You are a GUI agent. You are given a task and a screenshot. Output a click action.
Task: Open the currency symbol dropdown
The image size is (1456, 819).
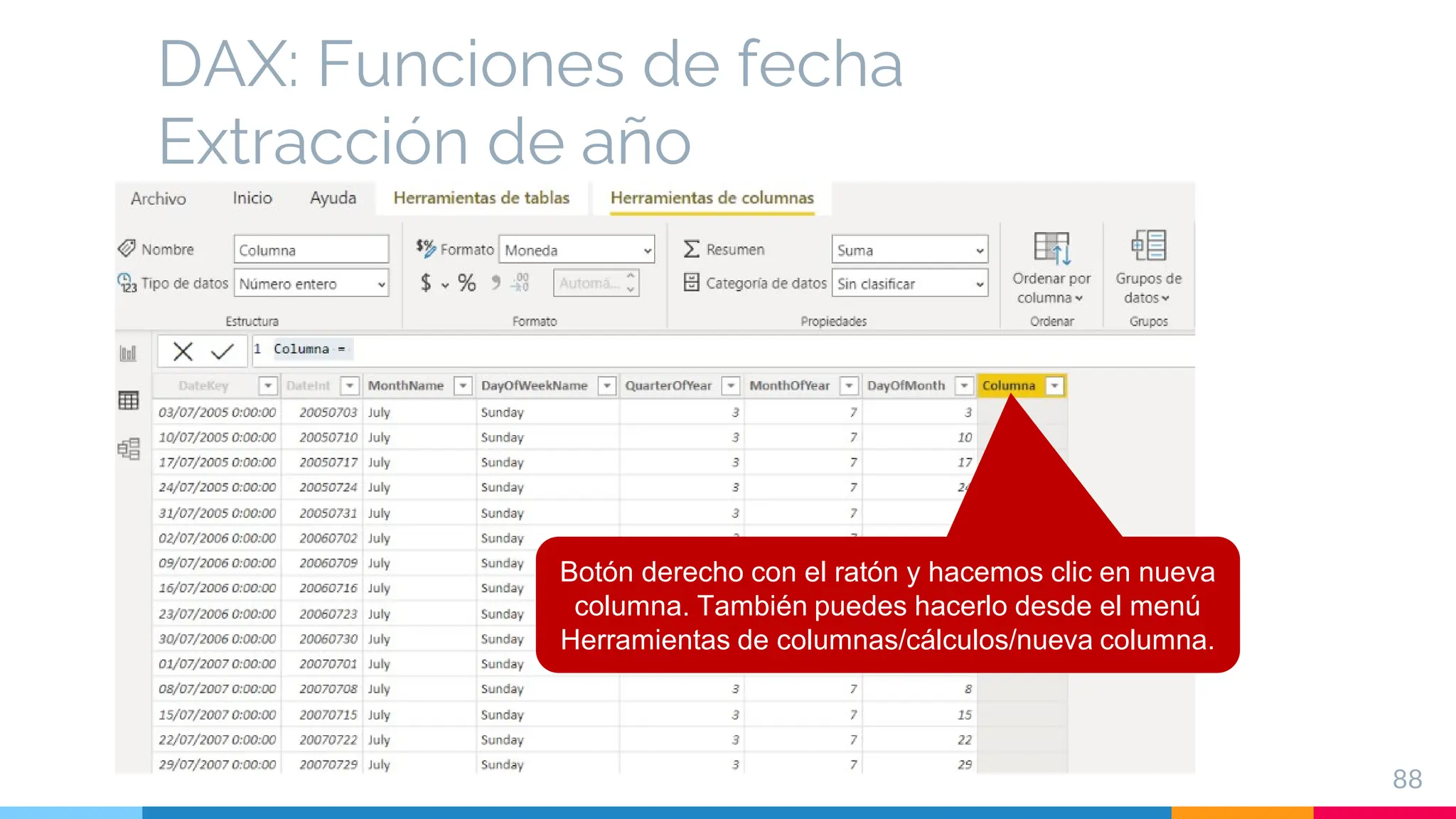coord(445,284)
